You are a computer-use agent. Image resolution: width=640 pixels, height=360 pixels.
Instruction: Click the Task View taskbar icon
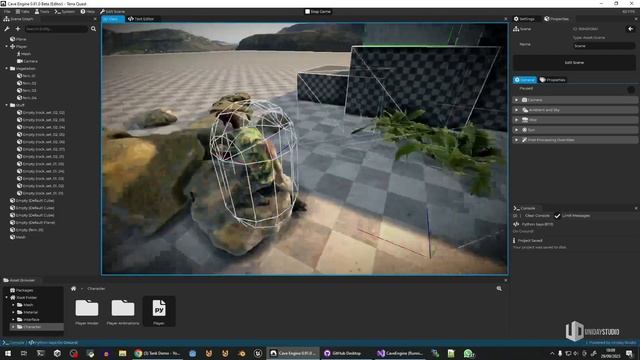pyautogui.click(x=24, y=353)
